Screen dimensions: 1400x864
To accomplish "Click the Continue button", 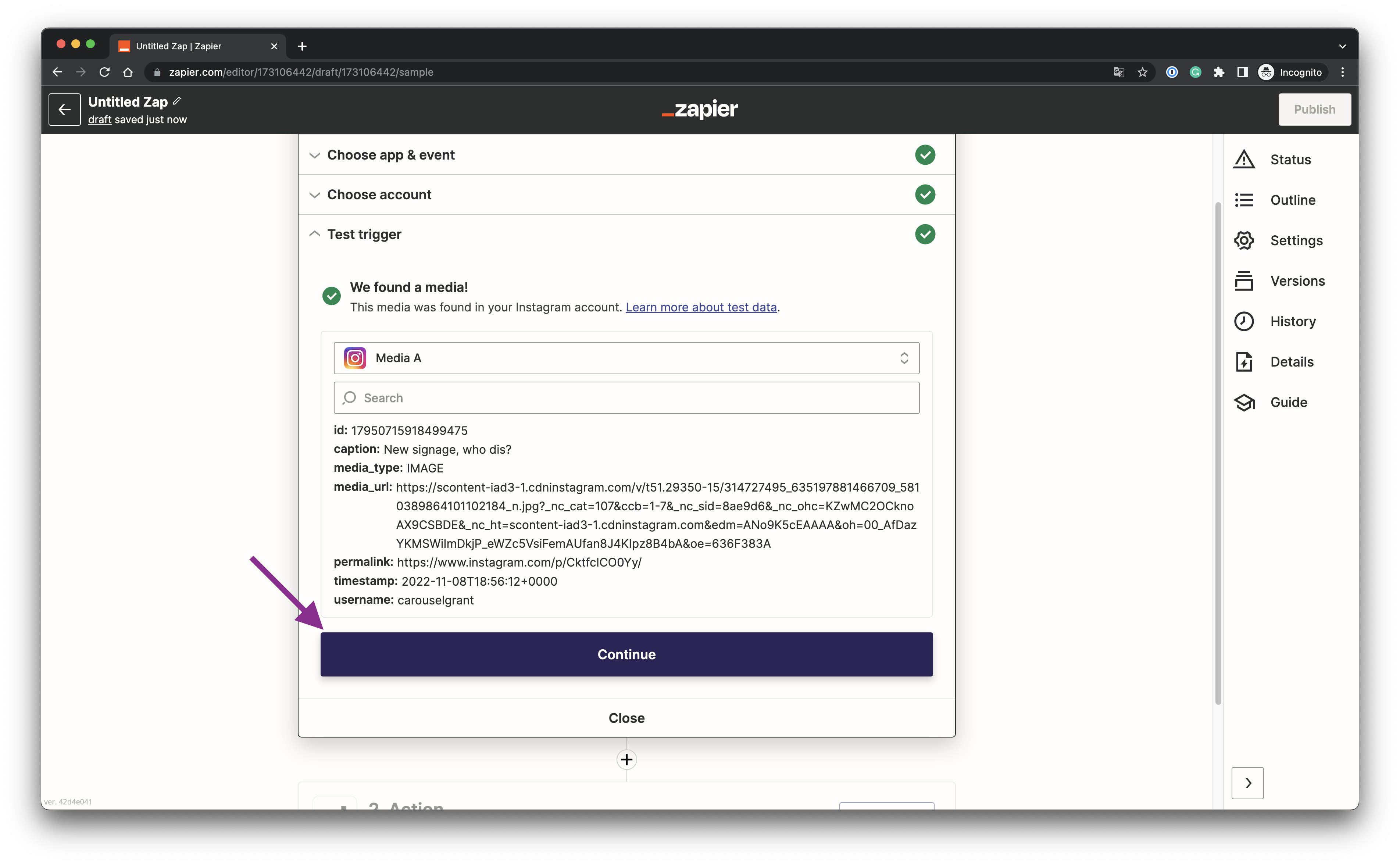I will [626, 654].
